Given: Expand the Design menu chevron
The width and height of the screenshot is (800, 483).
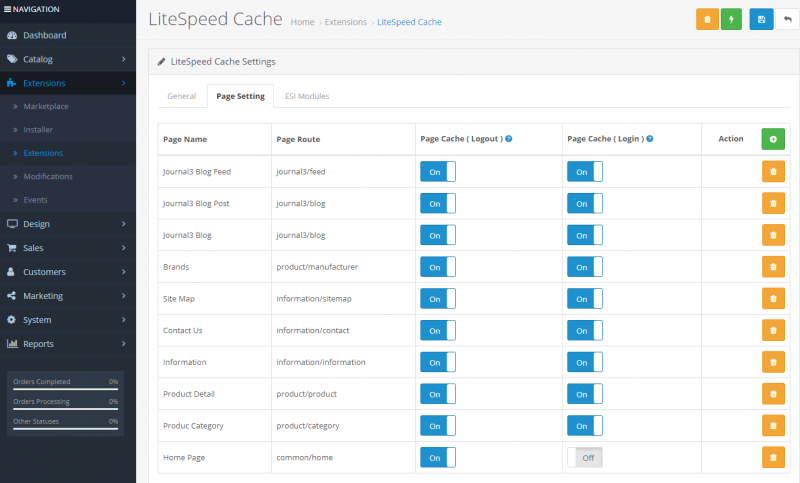Looking at the screenshot, I should (x=123, y=224).
